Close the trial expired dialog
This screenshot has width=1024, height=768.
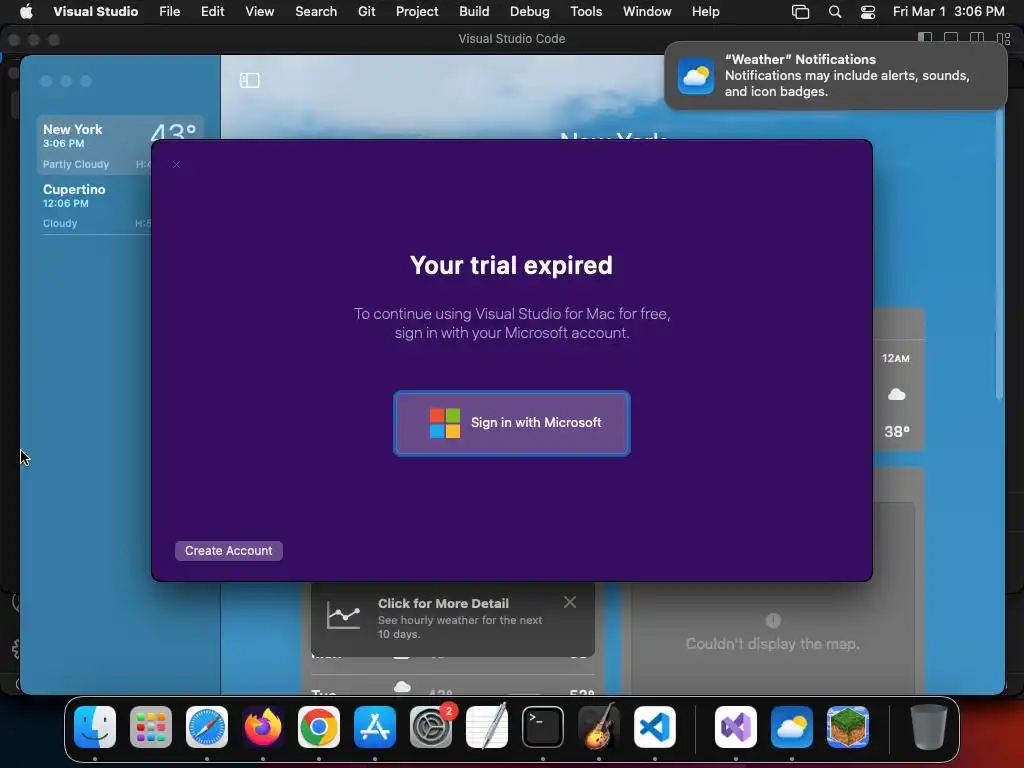pos(176,165)
